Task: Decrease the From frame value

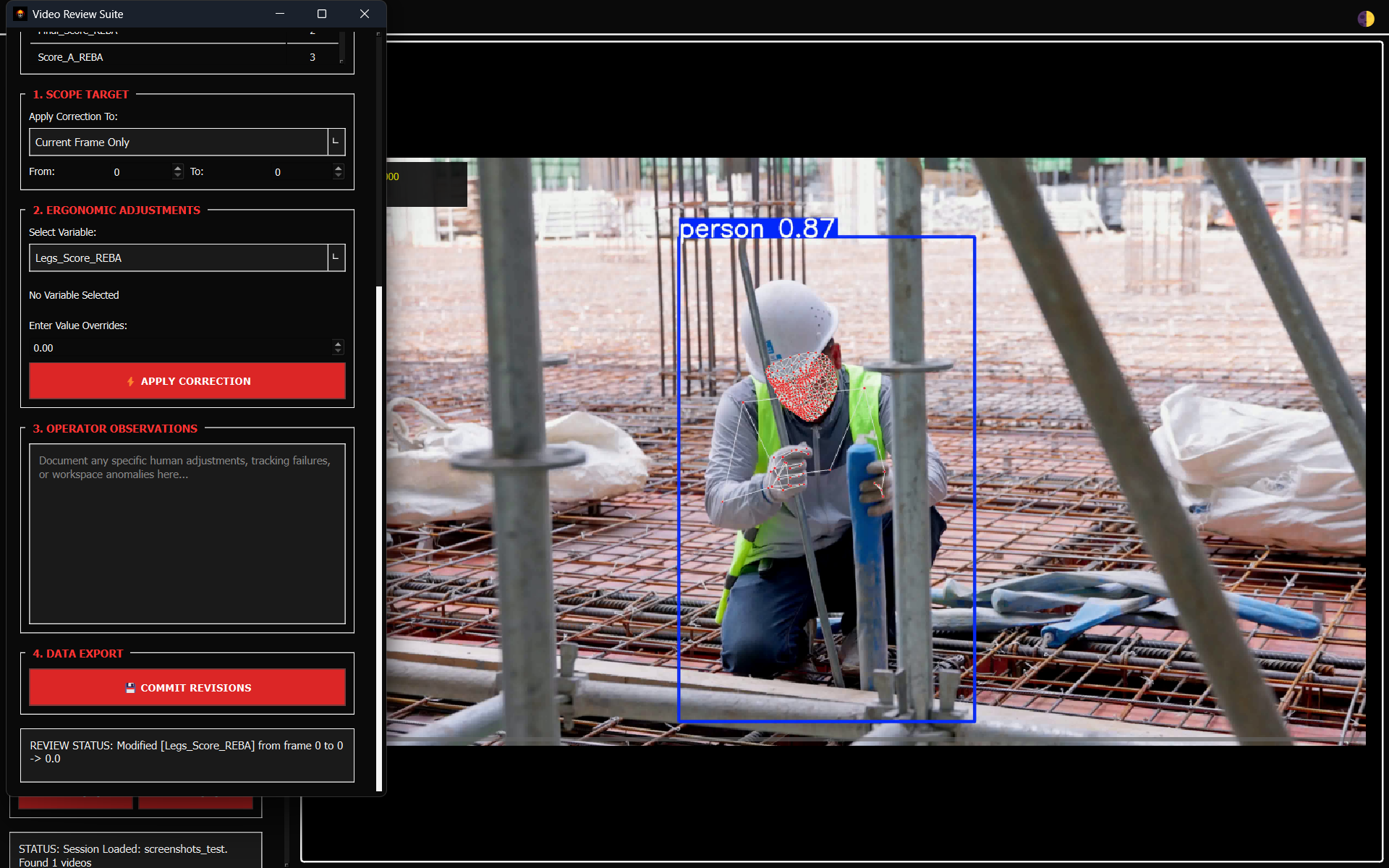Action: click(178, 175)
